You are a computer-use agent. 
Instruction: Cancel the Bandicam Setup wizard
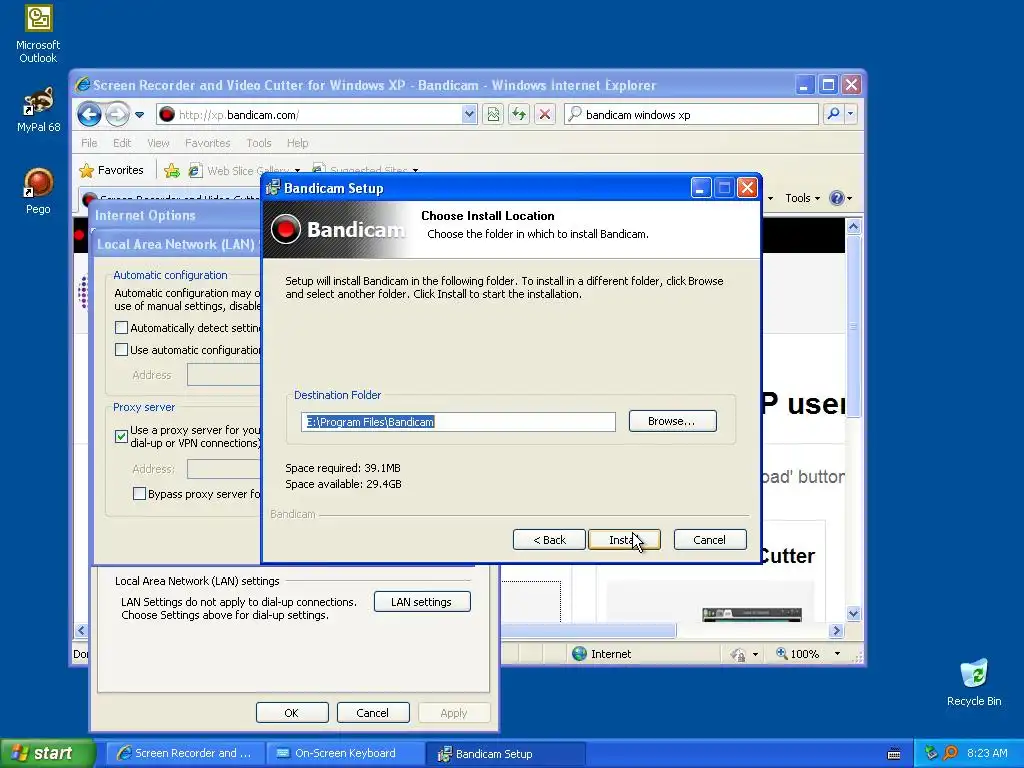[710, 540]
